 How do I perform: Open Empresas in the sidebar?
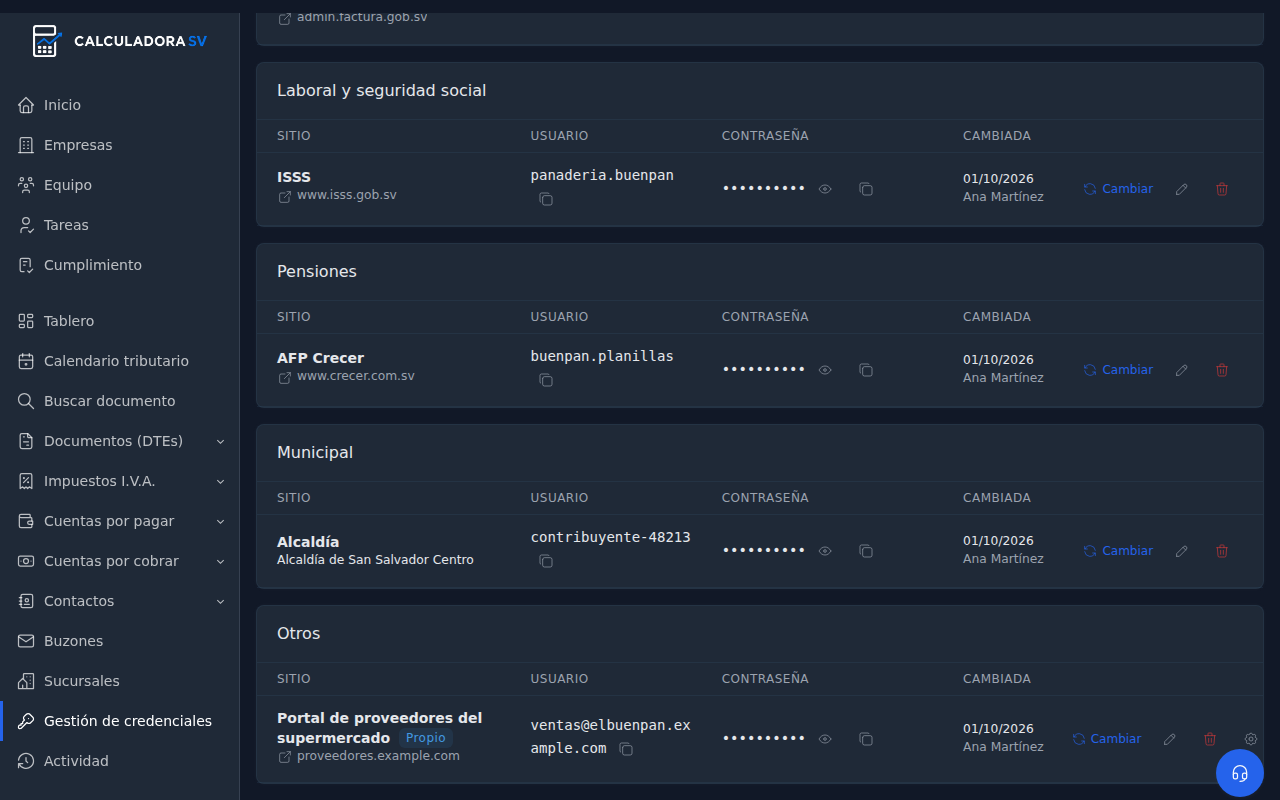point(120,145)
